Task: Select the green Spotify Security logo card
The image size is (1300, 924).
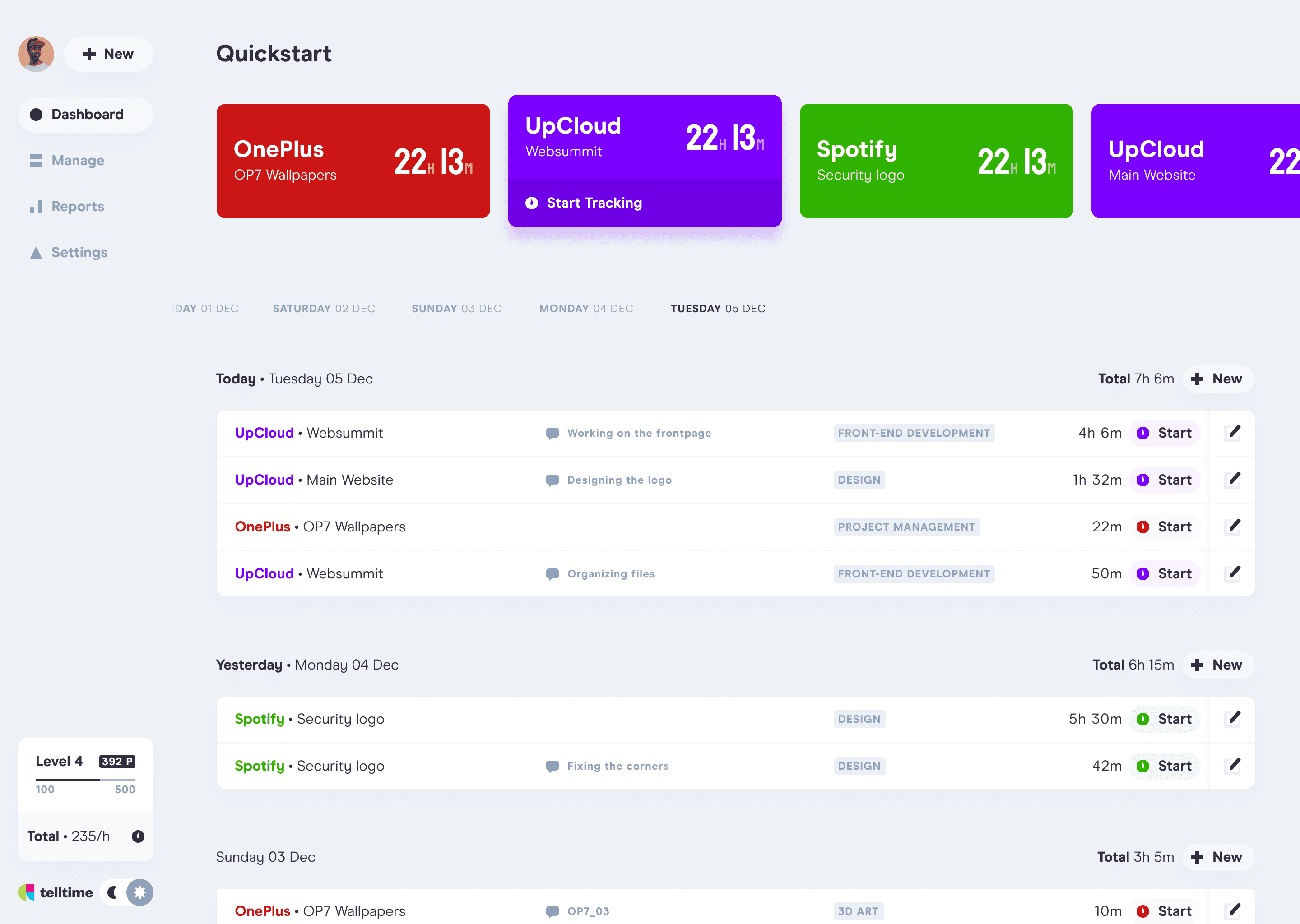Action: 936,161
